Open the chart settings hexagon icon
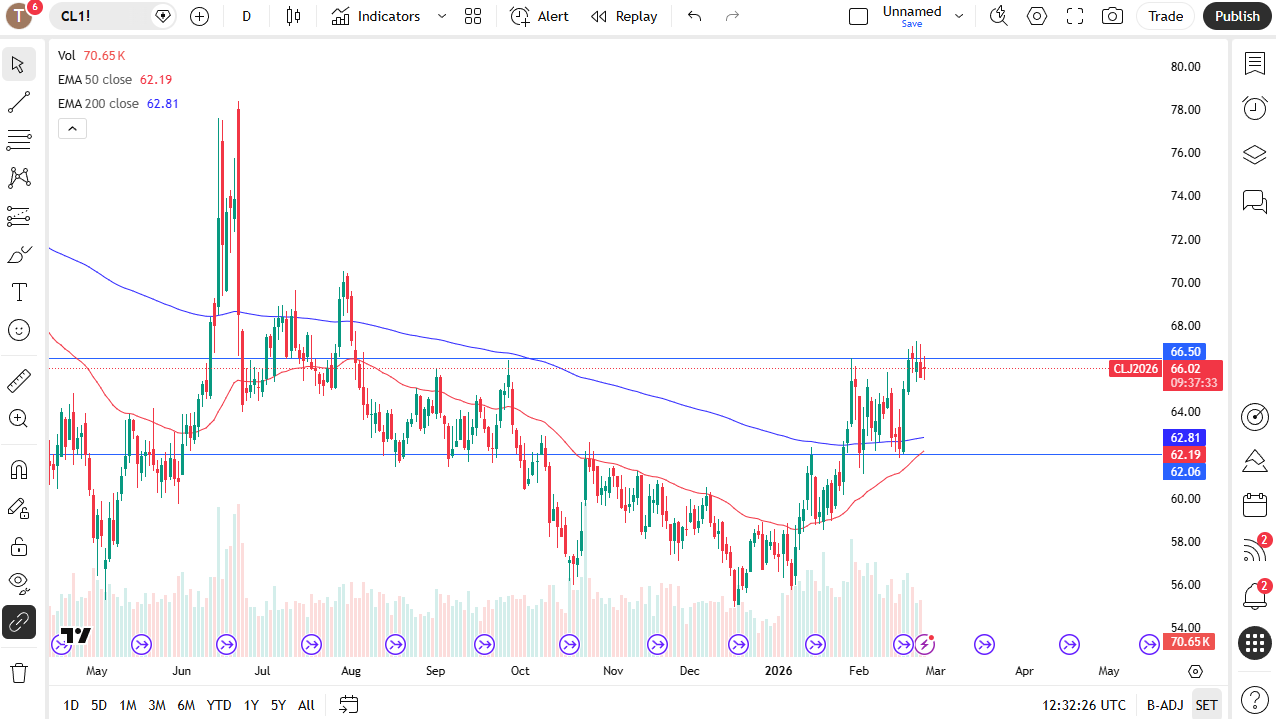This screenshot has width=1276, height=719. (x=1037, y=16)
